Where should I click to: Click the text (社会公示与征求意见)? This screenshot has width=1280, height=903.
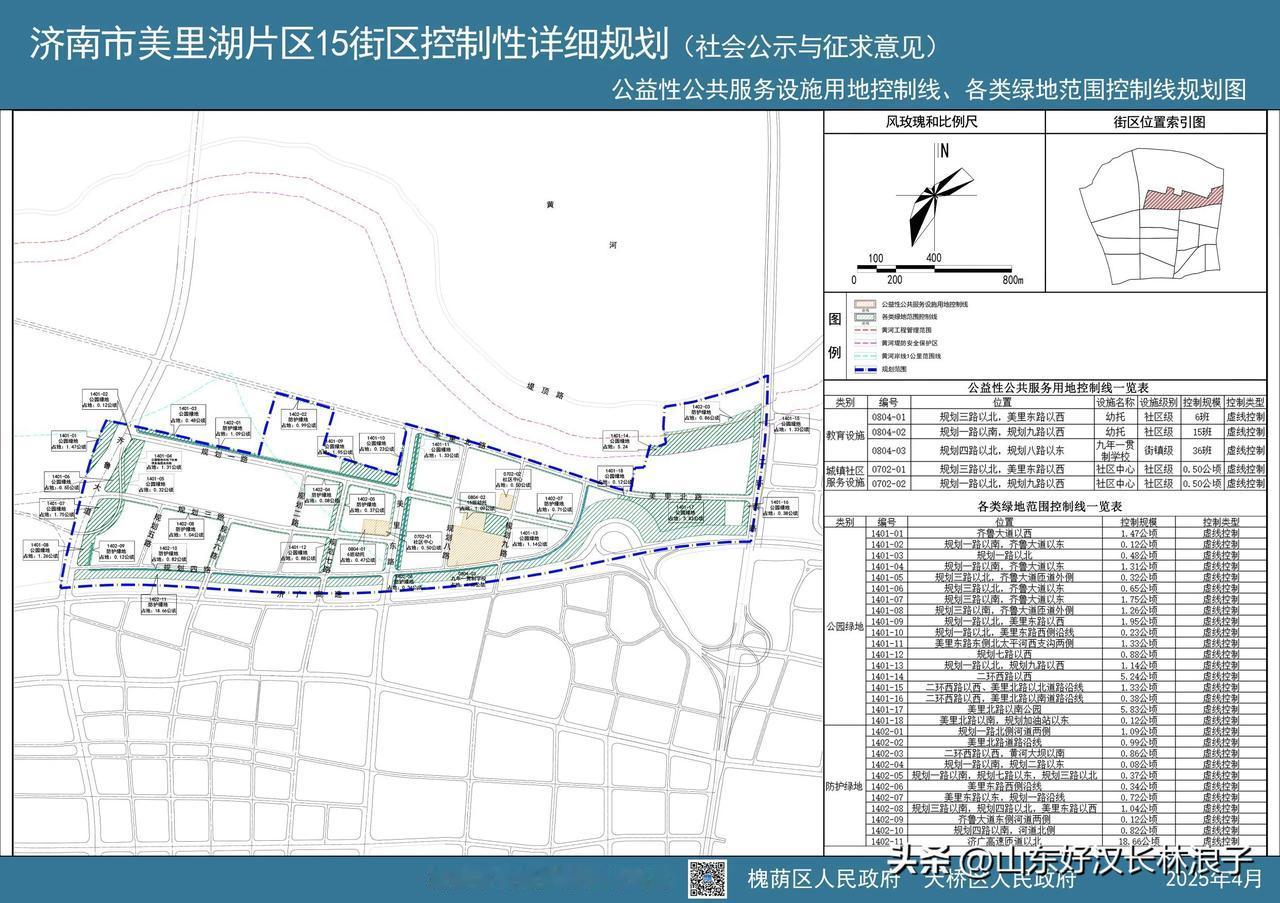point(810,46)
